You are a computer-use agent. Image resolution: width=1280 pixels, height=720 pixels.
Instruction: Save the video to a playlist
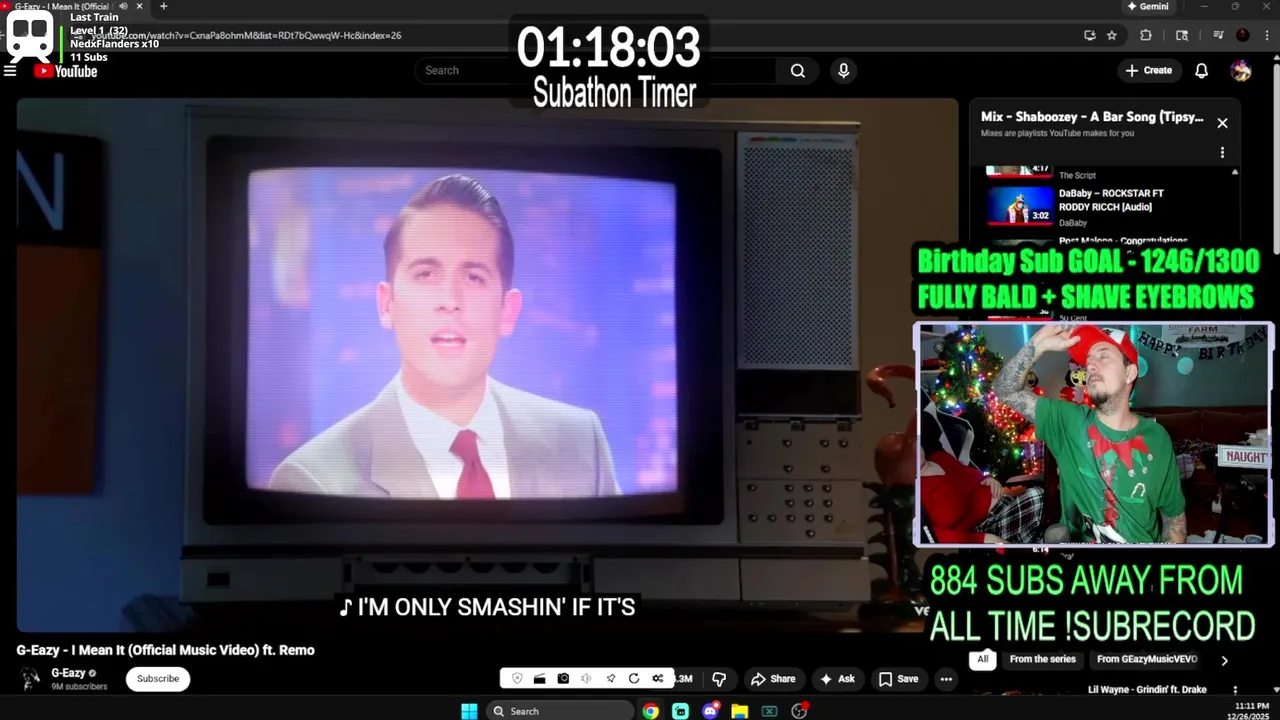(x=898, y=679)
